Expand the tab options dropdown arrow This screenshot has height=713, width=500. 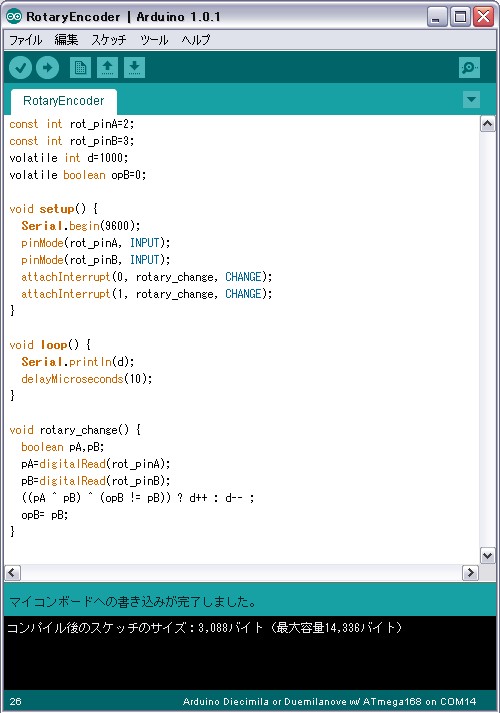pyautogui.click(x=471, y=100)
